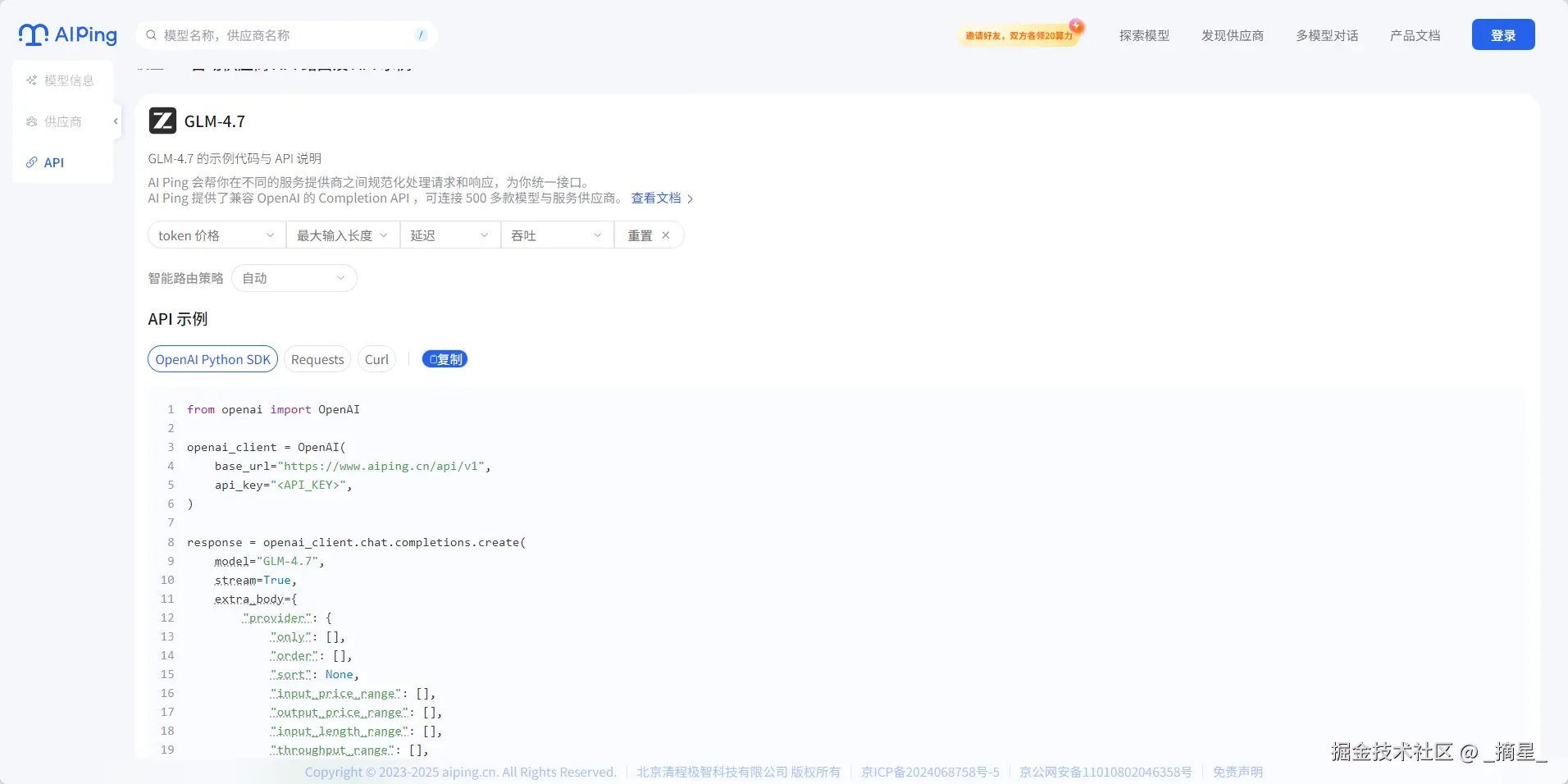Image resolution: width=1568 pixels, height=784 pixels.
Task: Click the api_key code line
Action: pyautogui.click(x=284, y=485)
